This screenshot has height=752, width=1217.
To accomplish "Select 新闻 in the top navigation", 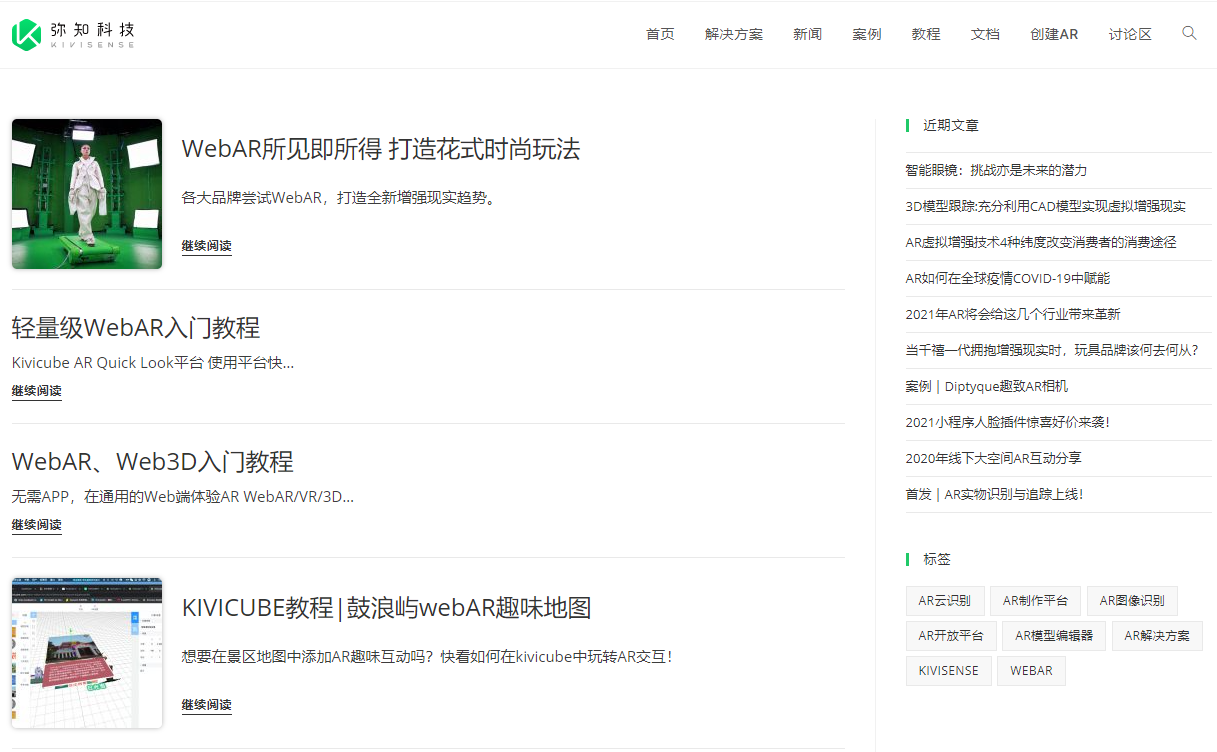I will (x=808, y=34).
